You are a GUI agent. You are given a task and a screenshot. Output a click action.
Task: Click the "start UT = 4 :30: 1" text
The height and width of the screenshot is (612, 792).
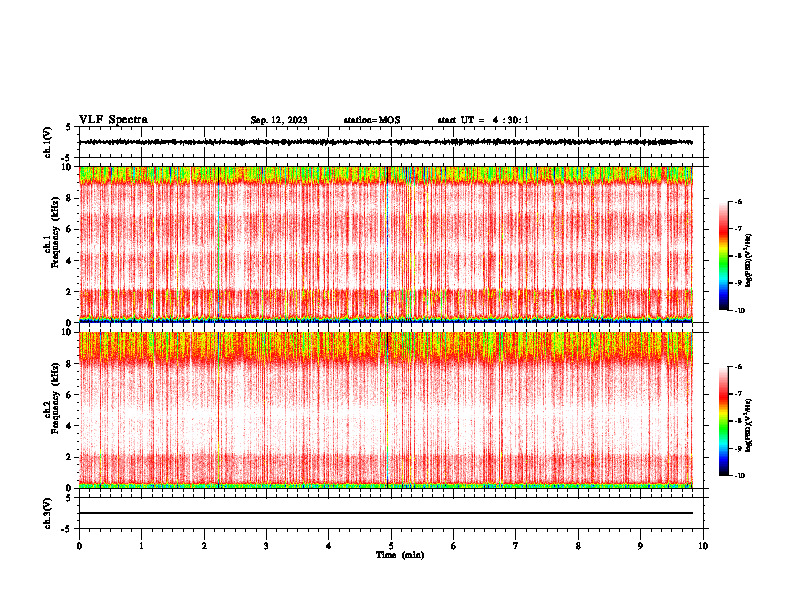pyautogui.click(x=483, y=120)
